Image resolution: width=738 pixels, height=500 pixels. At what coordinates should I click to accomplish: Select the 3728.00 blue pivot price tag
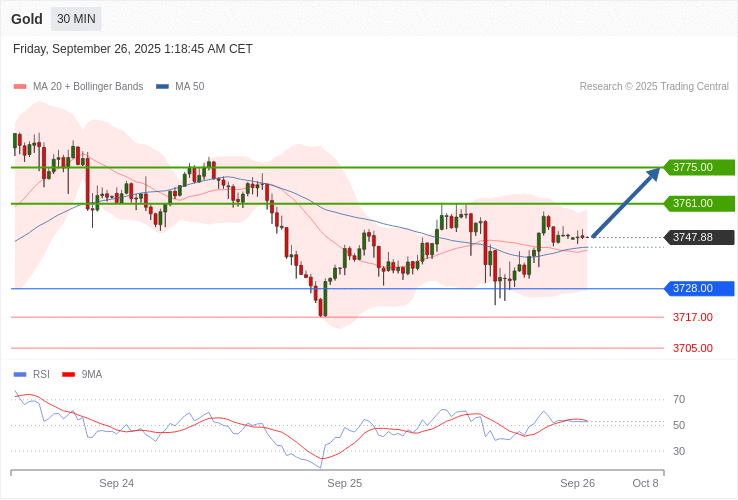click(x=698, y=288)
